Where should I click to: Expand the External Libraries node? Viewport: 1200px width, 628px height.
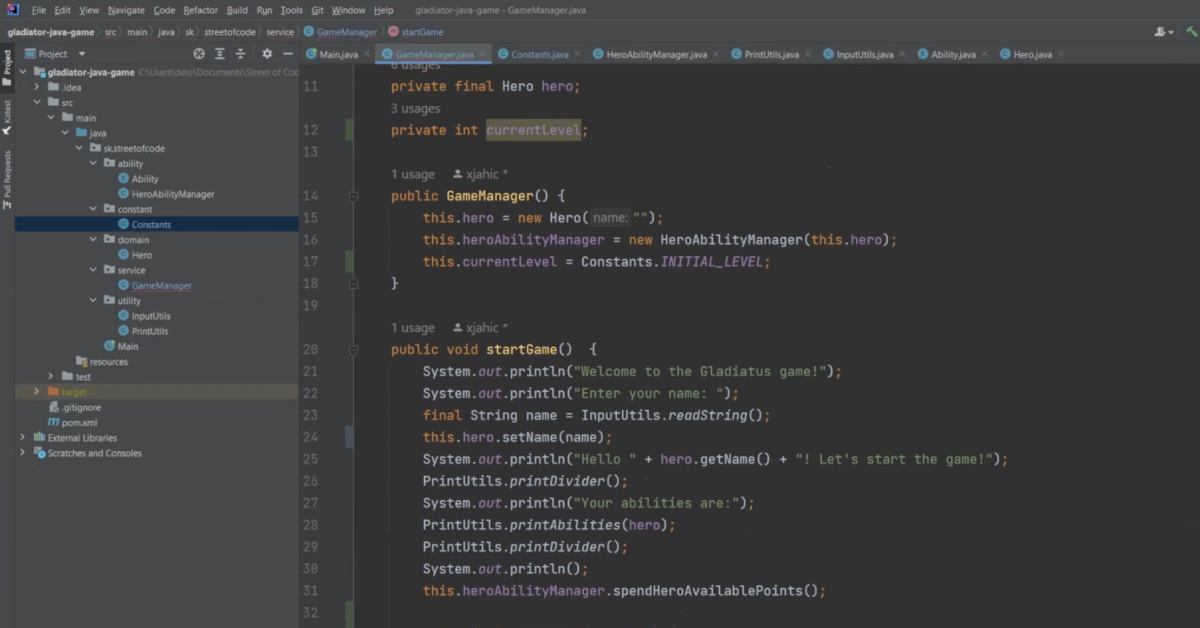pos(22,438)
